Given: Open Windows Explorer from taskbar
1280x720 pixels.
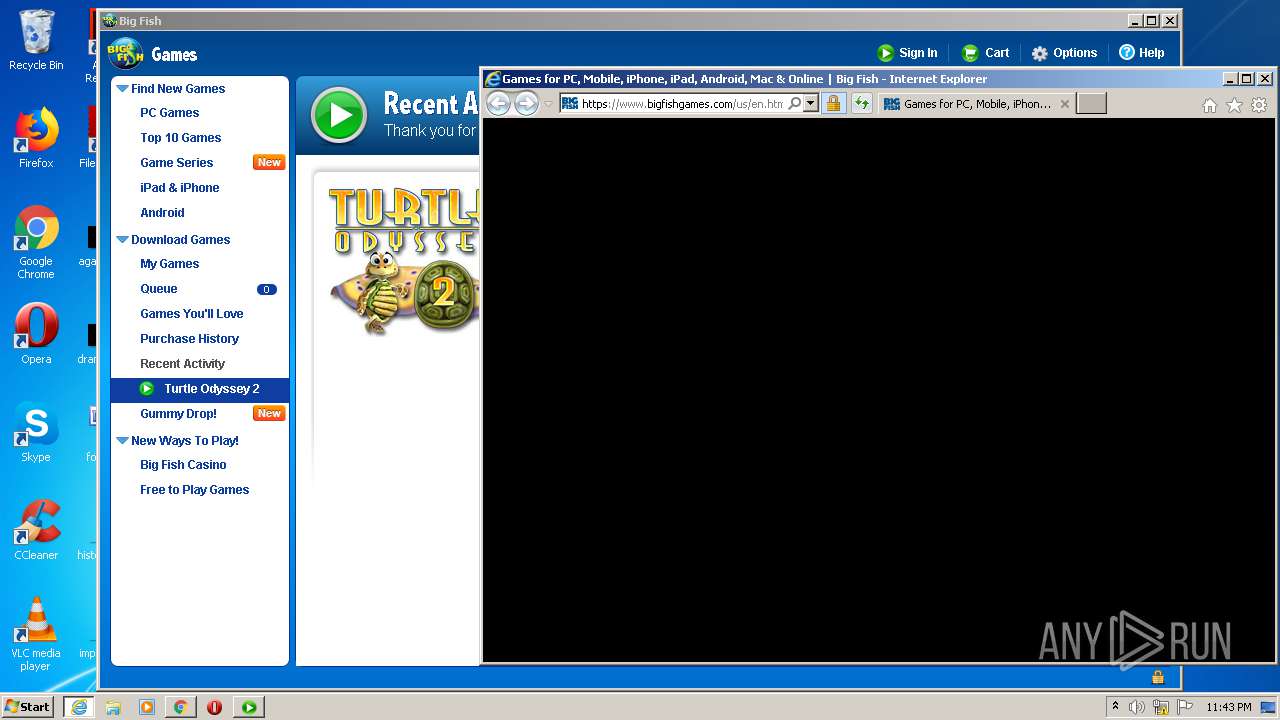Looking at the screenshot, I should click(x=113, y=707).
